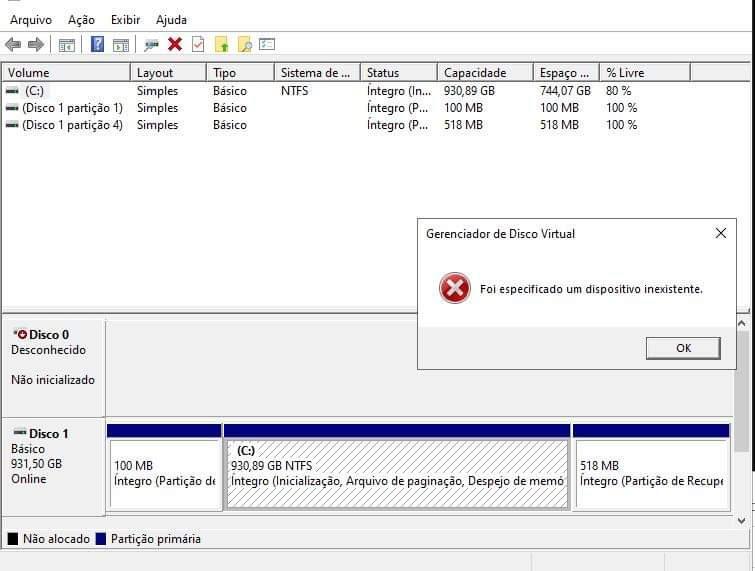Sort by the Layout column header

(x=169, y=73)
